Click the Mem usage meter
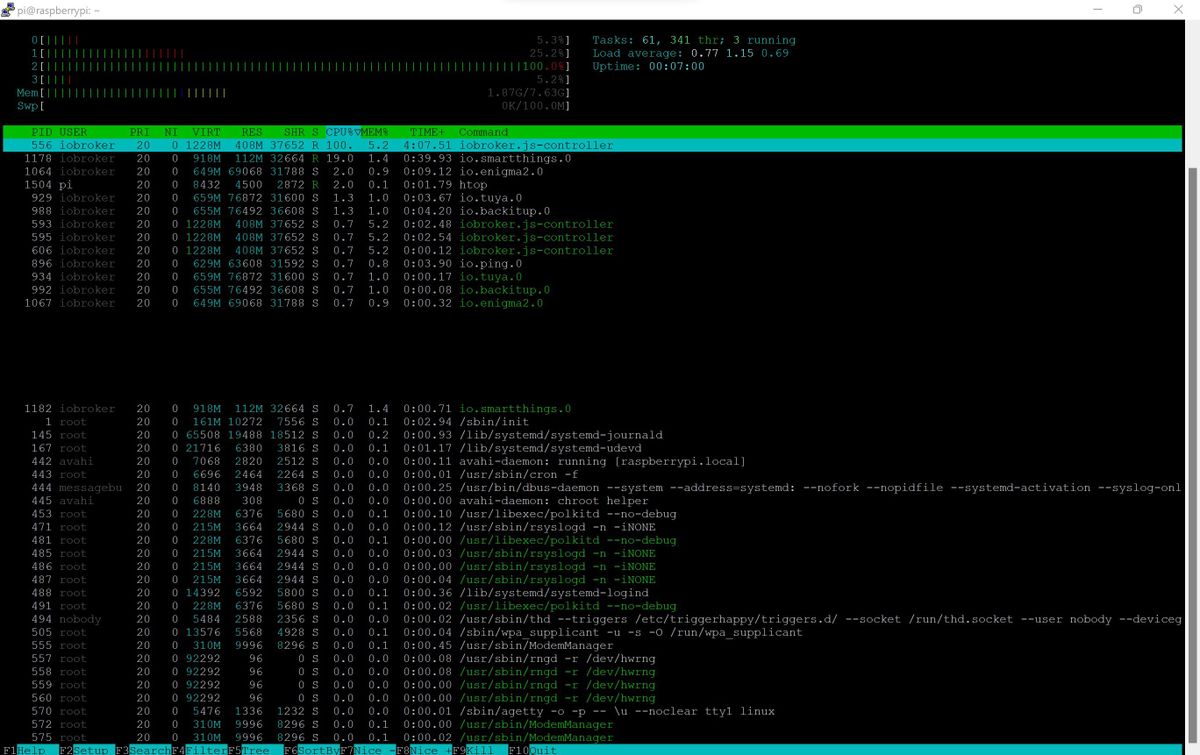This screenshot has width=1200, height=755. tap(293, 92)
